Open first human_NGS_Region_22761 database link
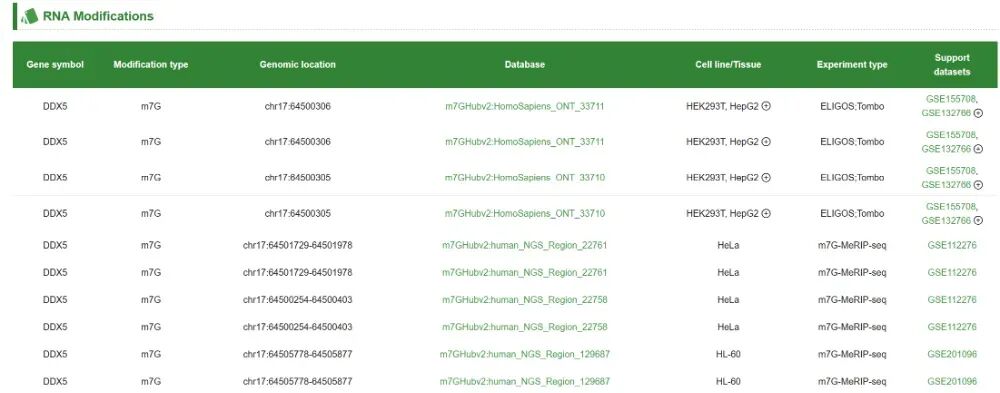Screen dimensions: 1000x393 524,245
